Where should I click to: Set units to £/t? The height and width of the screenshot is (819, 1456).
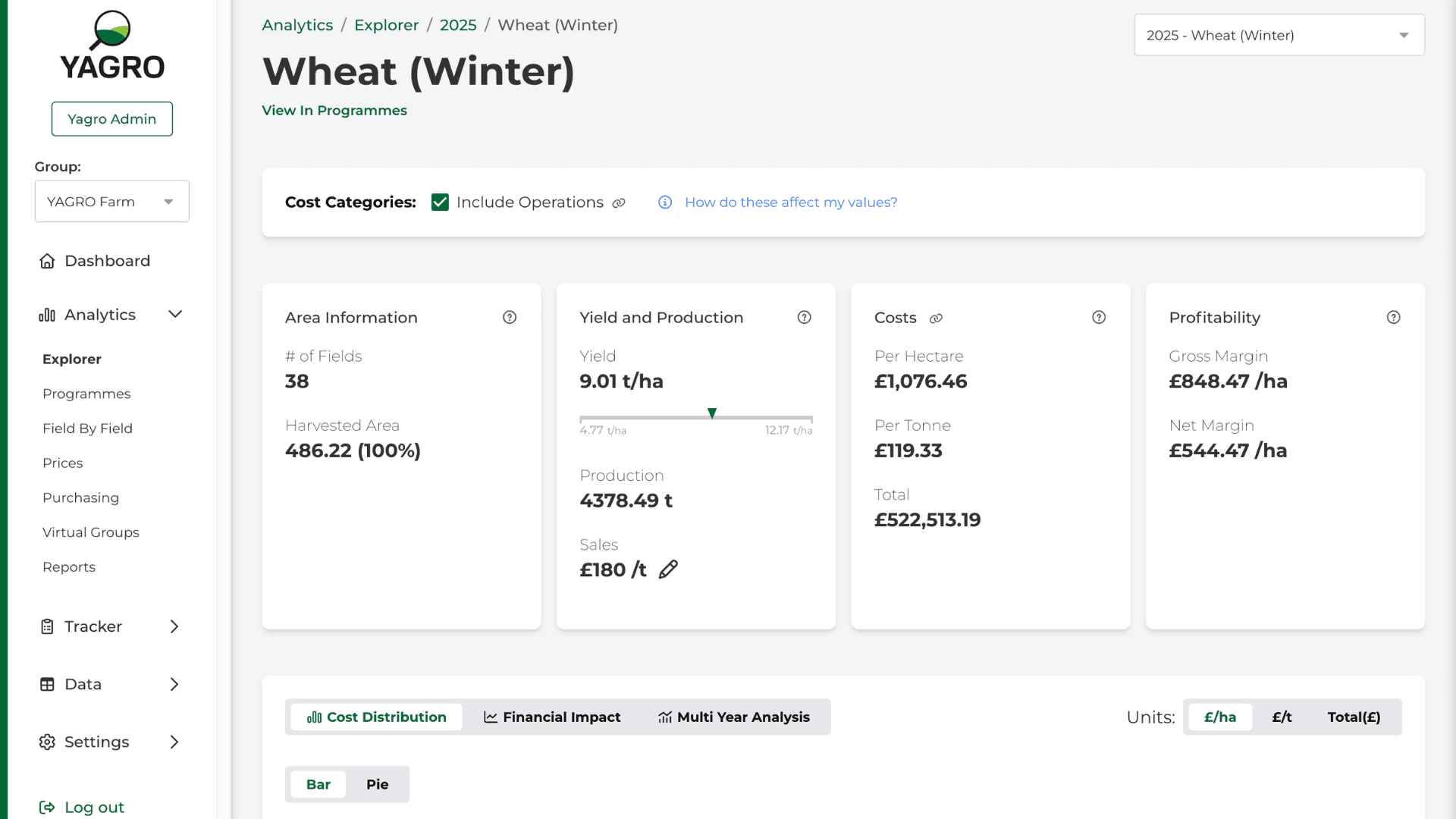click(1282, 717)
